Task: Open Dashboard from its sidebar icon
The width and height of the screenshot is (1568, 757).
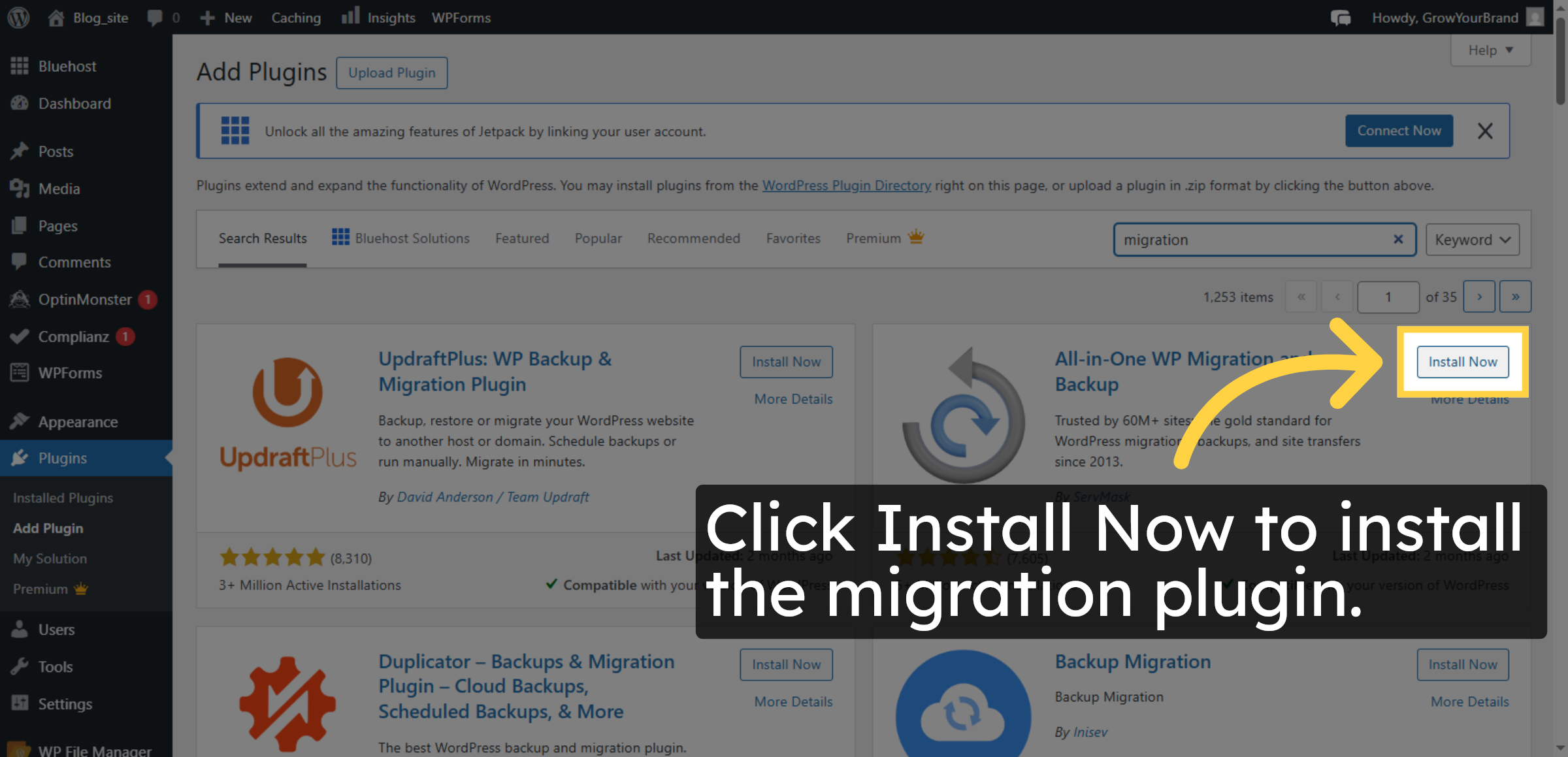Action: tap(20, 103)
